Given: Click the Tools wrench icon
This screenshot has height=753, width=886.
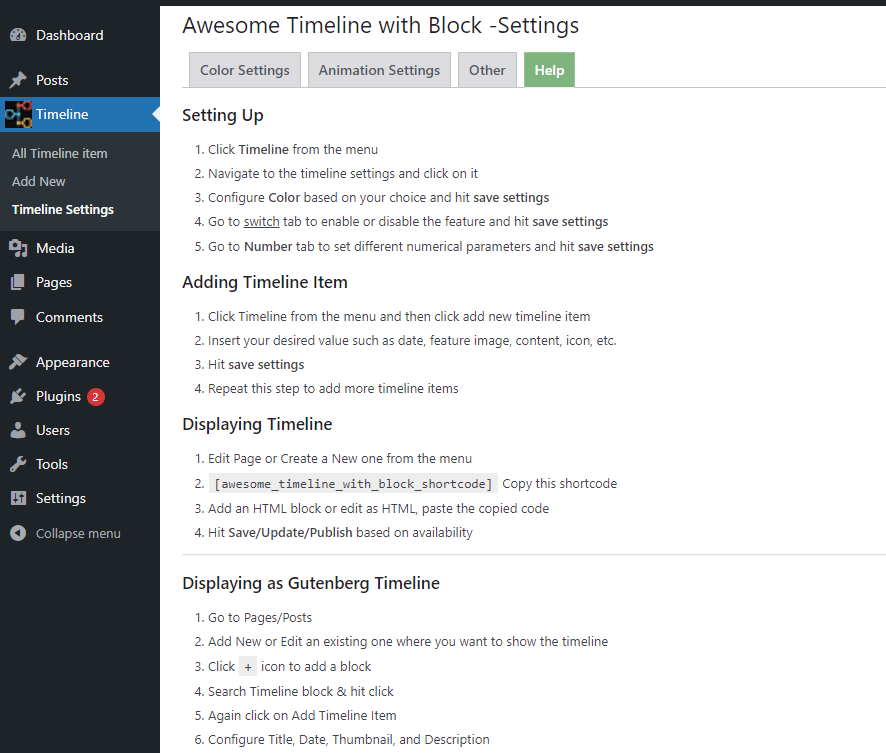Looking at the screenshot, I should coord(18,464).
